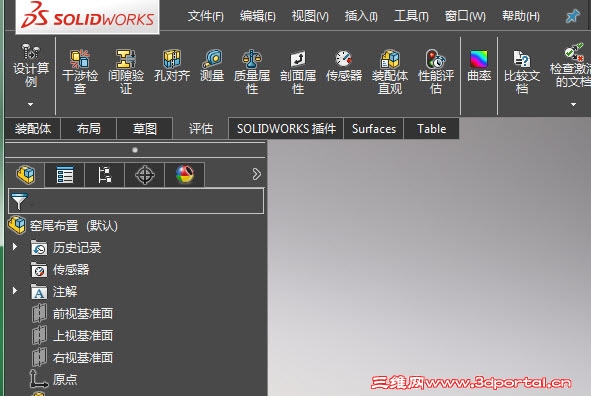Open the 视图(V) menu
The height and width of the screenshot is (396, 591).
310,16
